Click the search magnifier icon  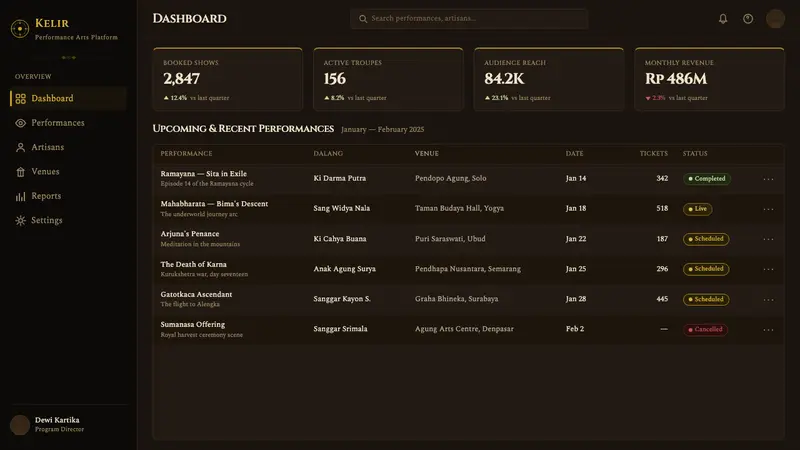point(363,19)
